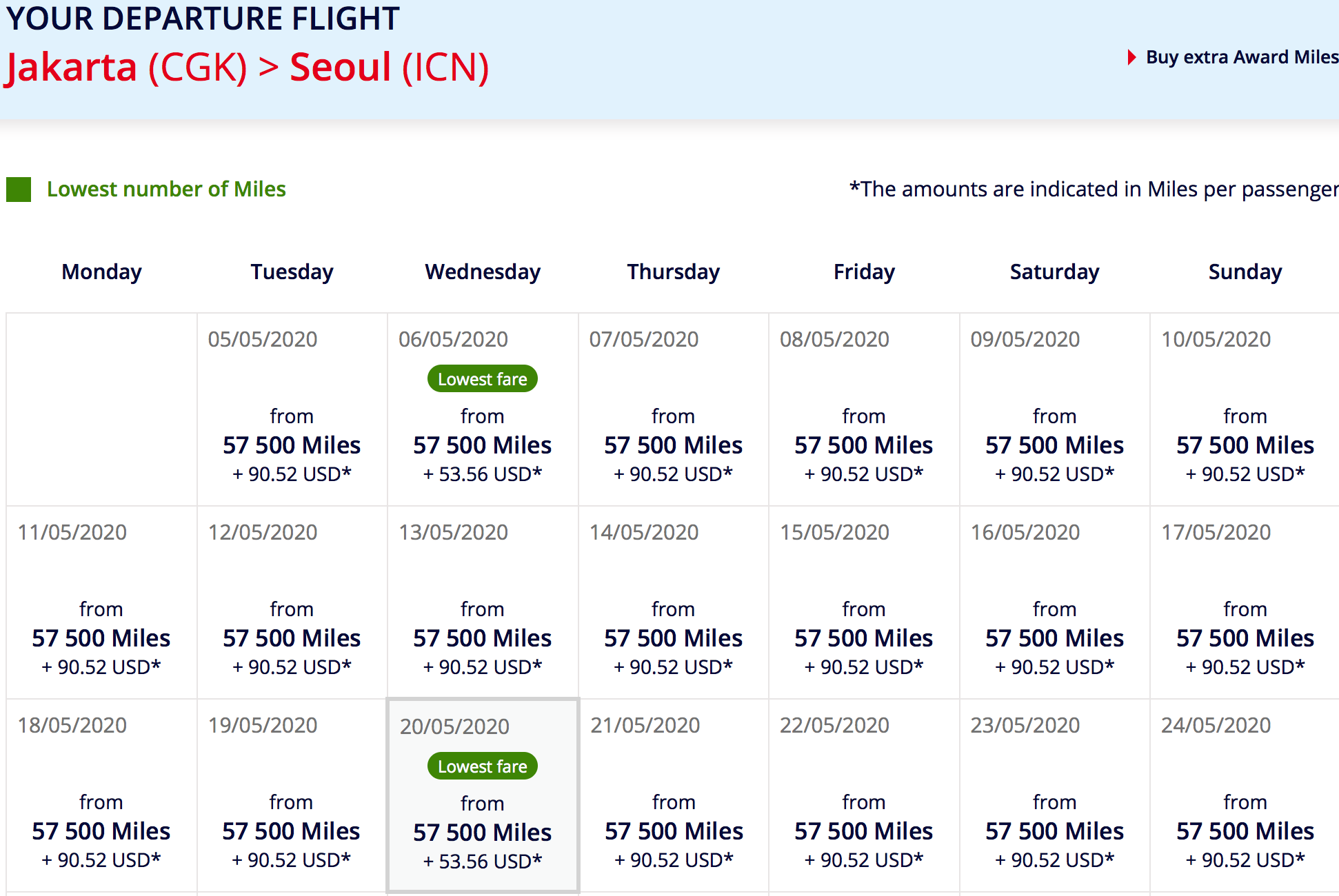The height and width of the screenshot is (896, 1339).
Task: Click Lowest fare badge on 20/05/2020
Action: [x=482, y=766]
